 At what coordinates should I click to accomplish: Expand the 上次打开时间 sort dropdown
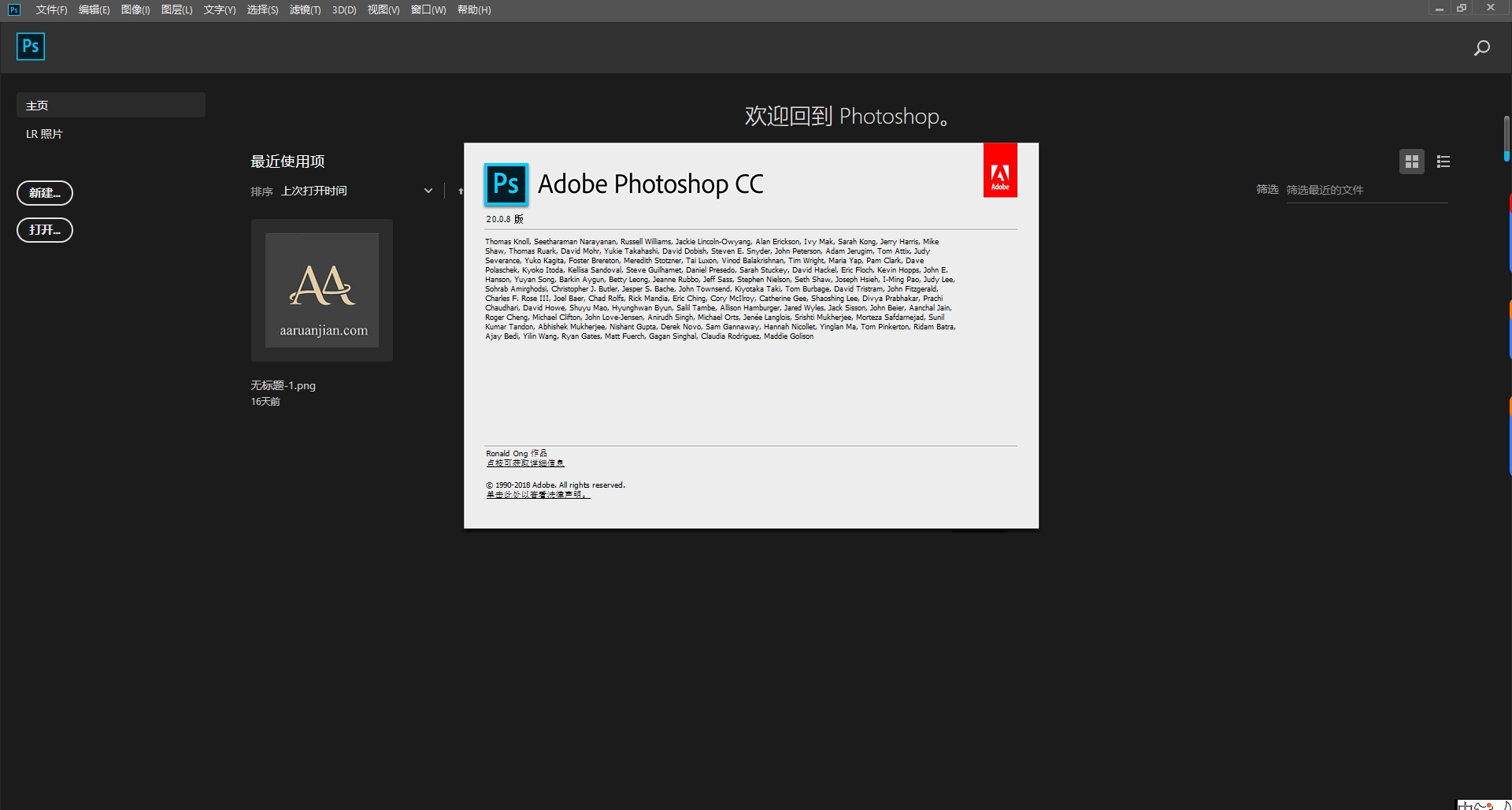428,191
